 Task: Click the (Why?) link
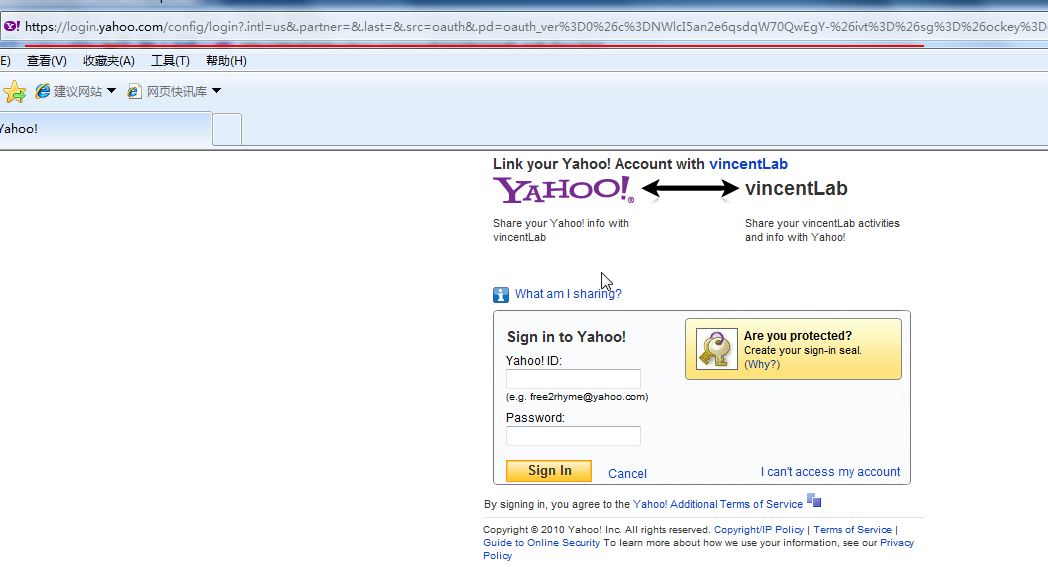(762, 364)
